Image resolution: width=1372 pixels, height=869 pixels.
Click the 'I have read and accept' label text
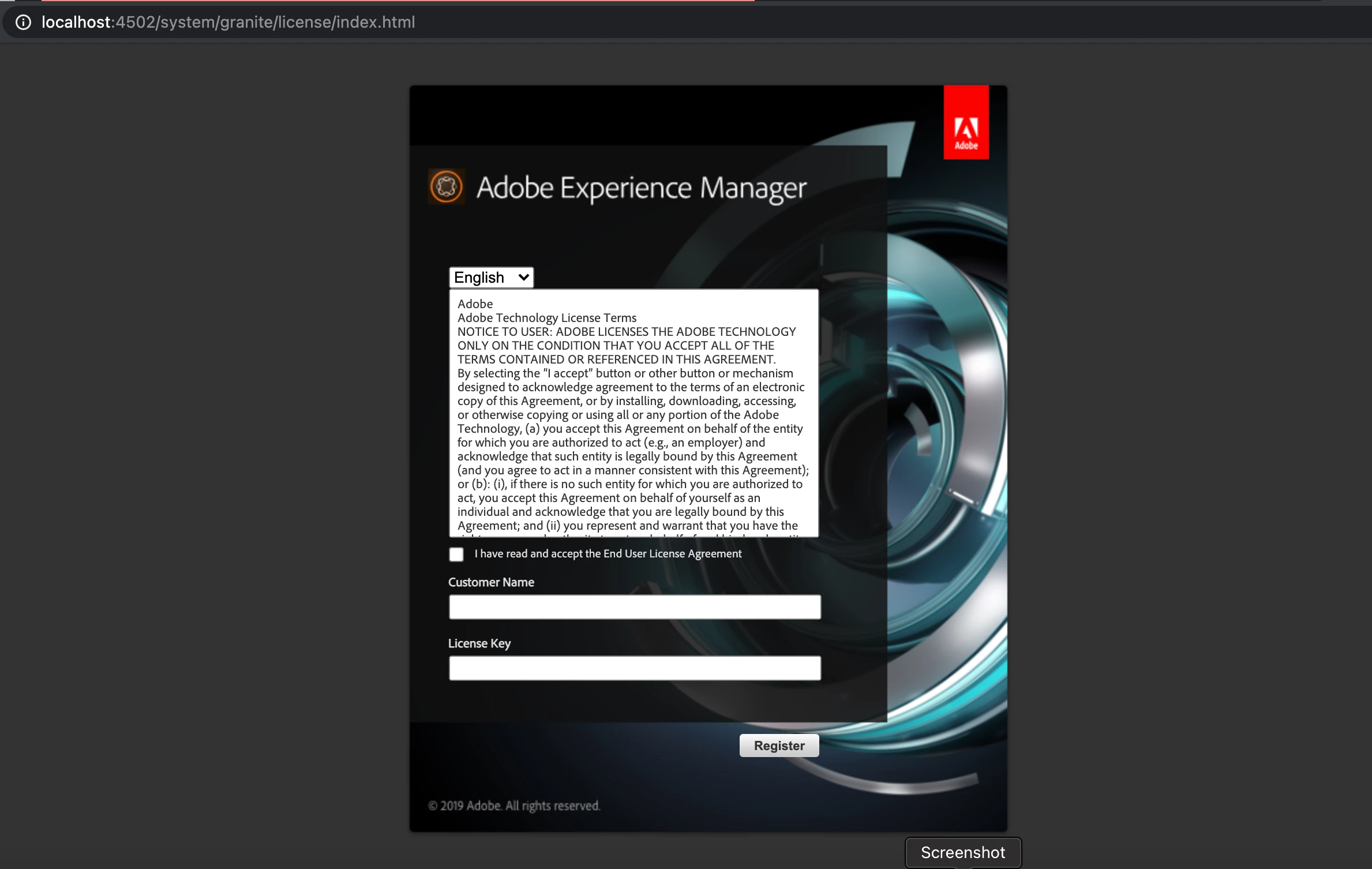(x=608, y=554)
